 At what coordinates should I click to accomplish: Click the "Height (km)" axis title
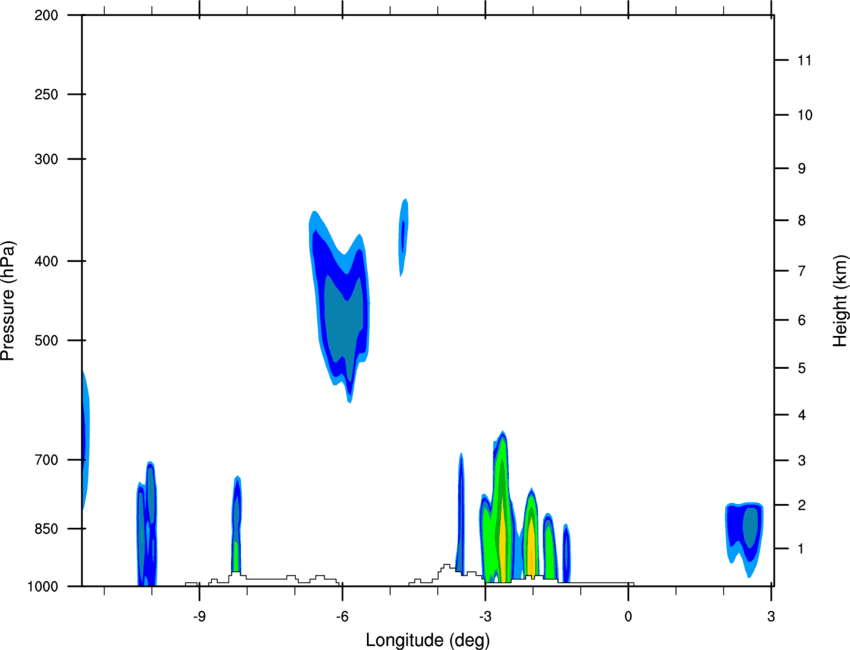click(x=840, y=301)
